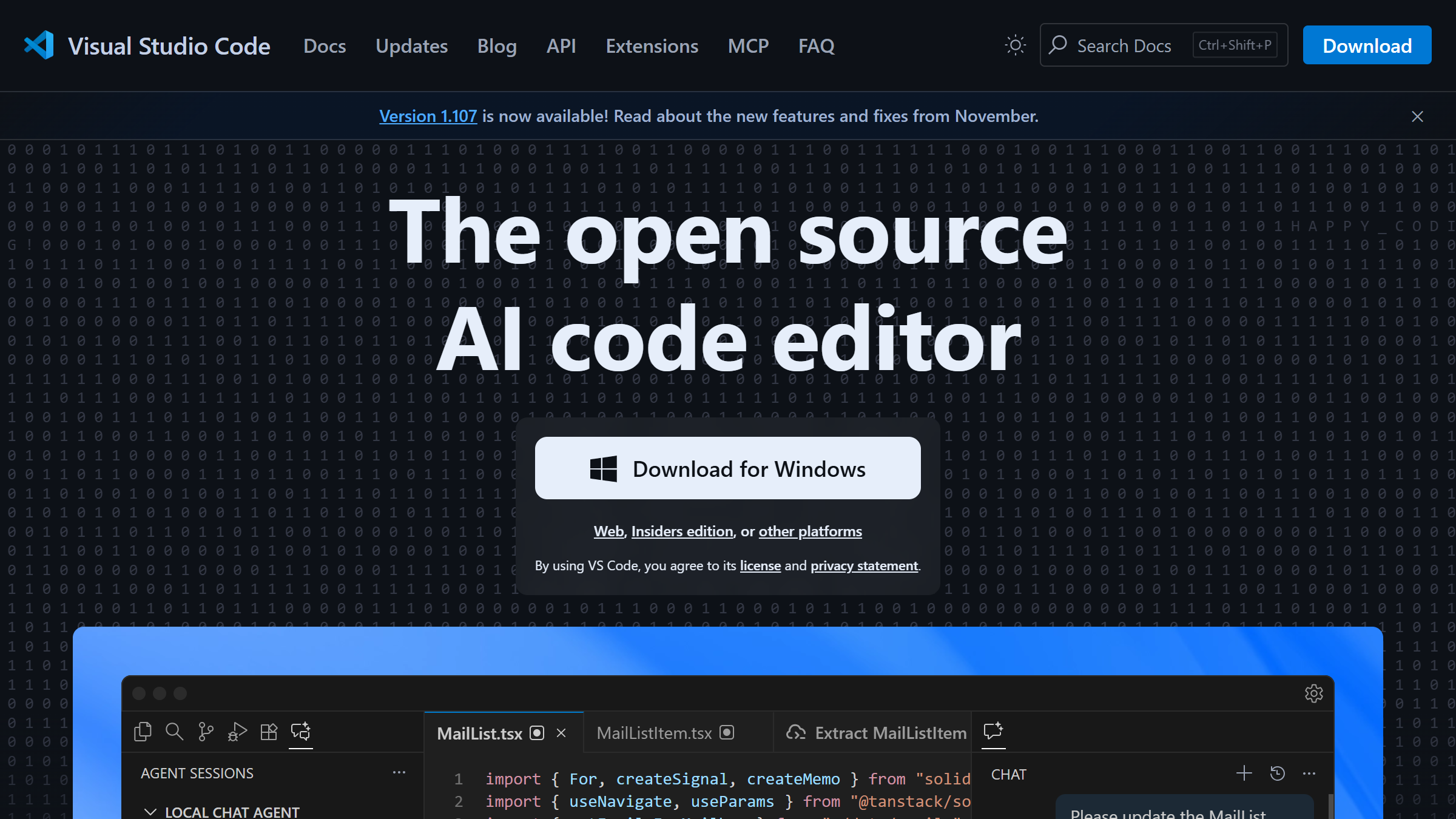Collapse the LOCAL CHAT AGENT section
Screen dimensions: 1456x819
point(150,812)
